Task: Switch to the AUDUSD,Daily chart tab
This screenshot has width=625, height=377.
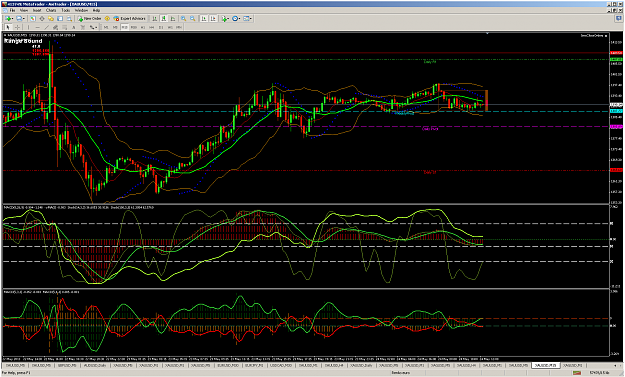Action: click(x=95, y=365)
